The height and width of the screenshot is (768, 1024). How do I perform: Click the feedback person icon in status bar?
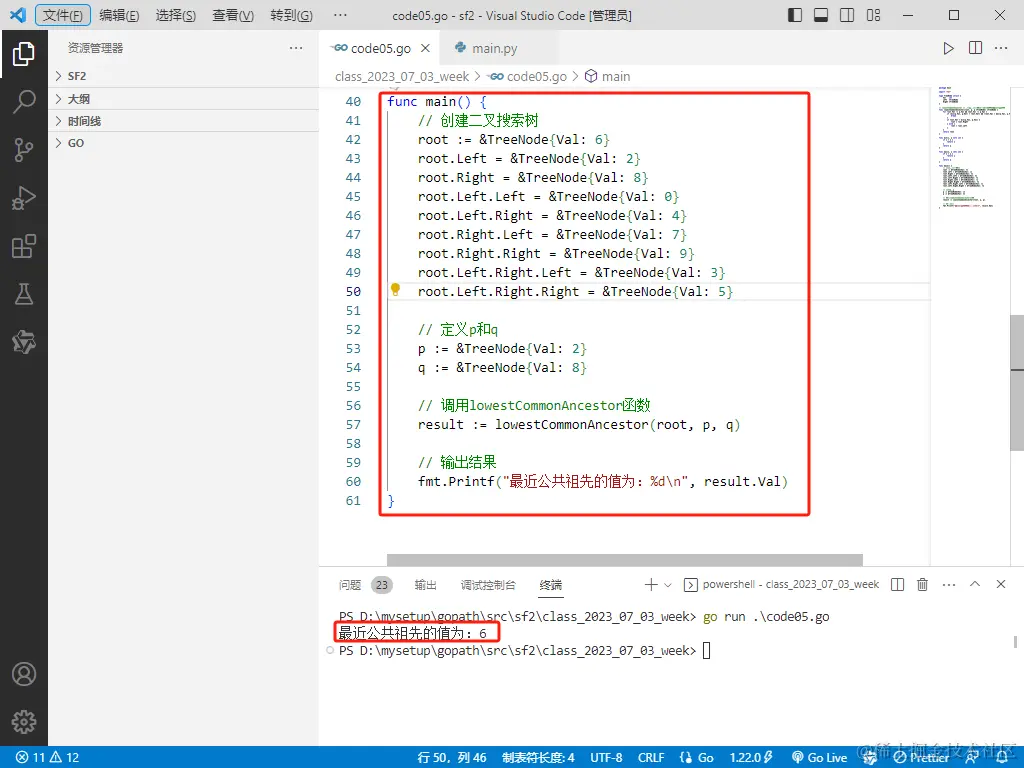tap(972, 758)
